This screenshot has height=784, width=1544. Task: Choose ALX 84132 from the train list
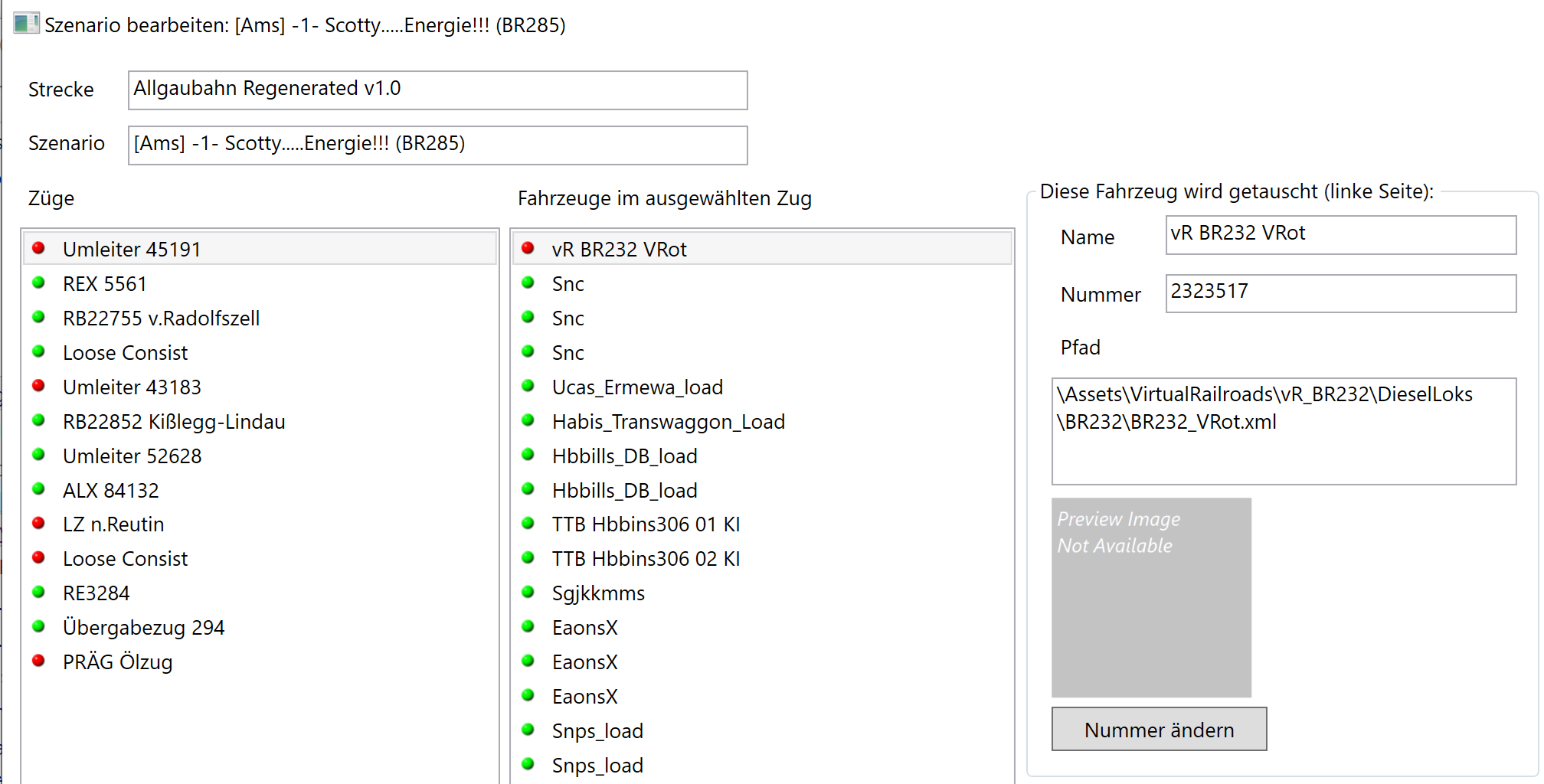point(111,491)
